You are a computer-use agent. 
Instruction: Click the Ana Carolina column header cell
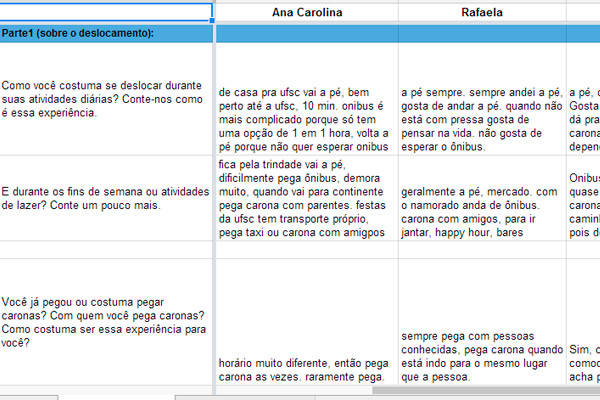tap(307, 13)
